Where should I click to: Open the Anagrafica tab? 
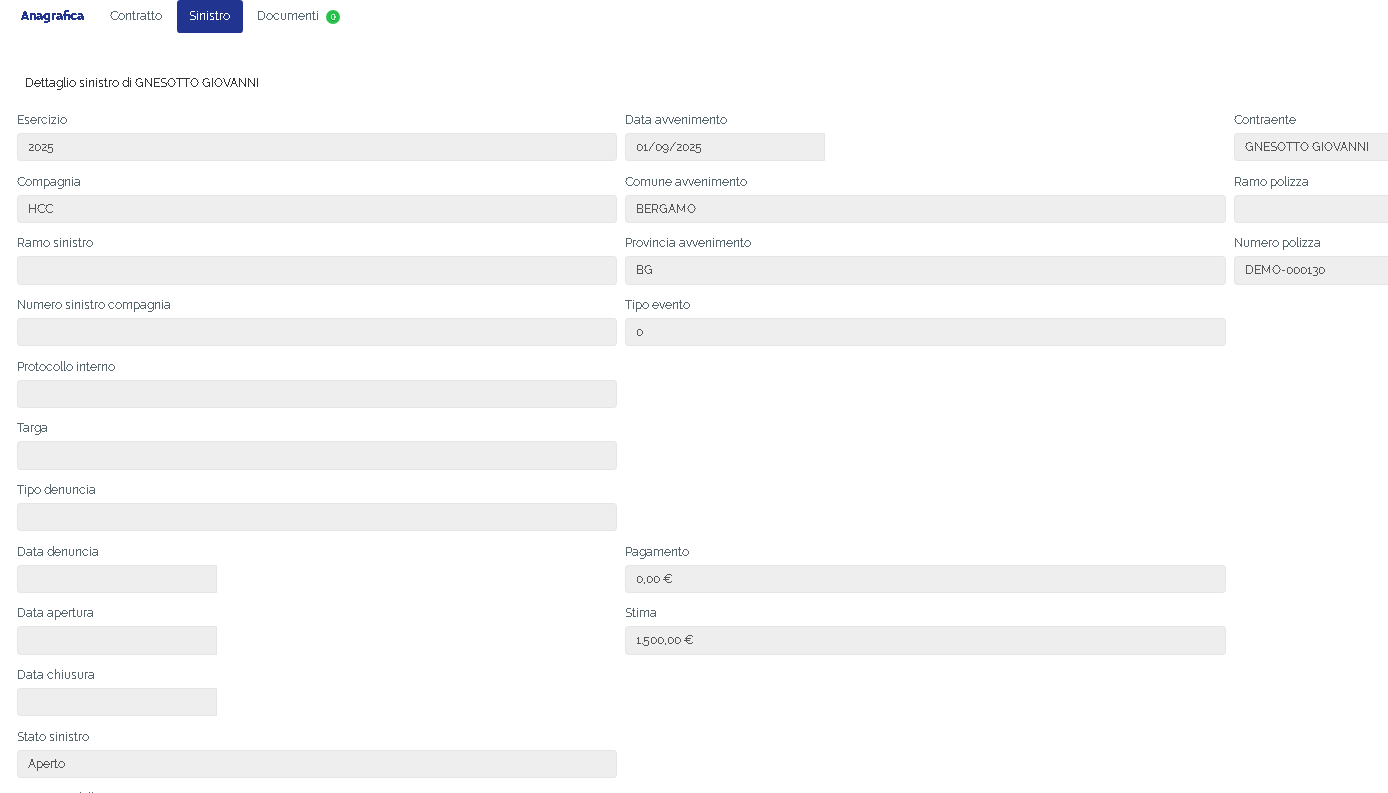(x=52, y=16)
